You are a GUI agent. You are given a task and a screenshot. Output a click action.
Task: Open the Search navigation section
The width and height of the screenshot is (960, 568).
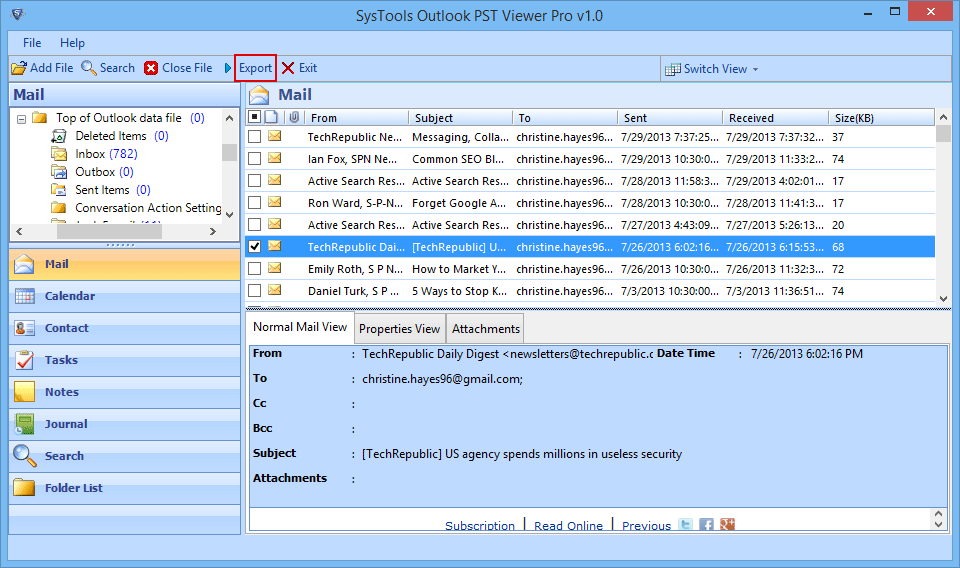tap(124, 456)
